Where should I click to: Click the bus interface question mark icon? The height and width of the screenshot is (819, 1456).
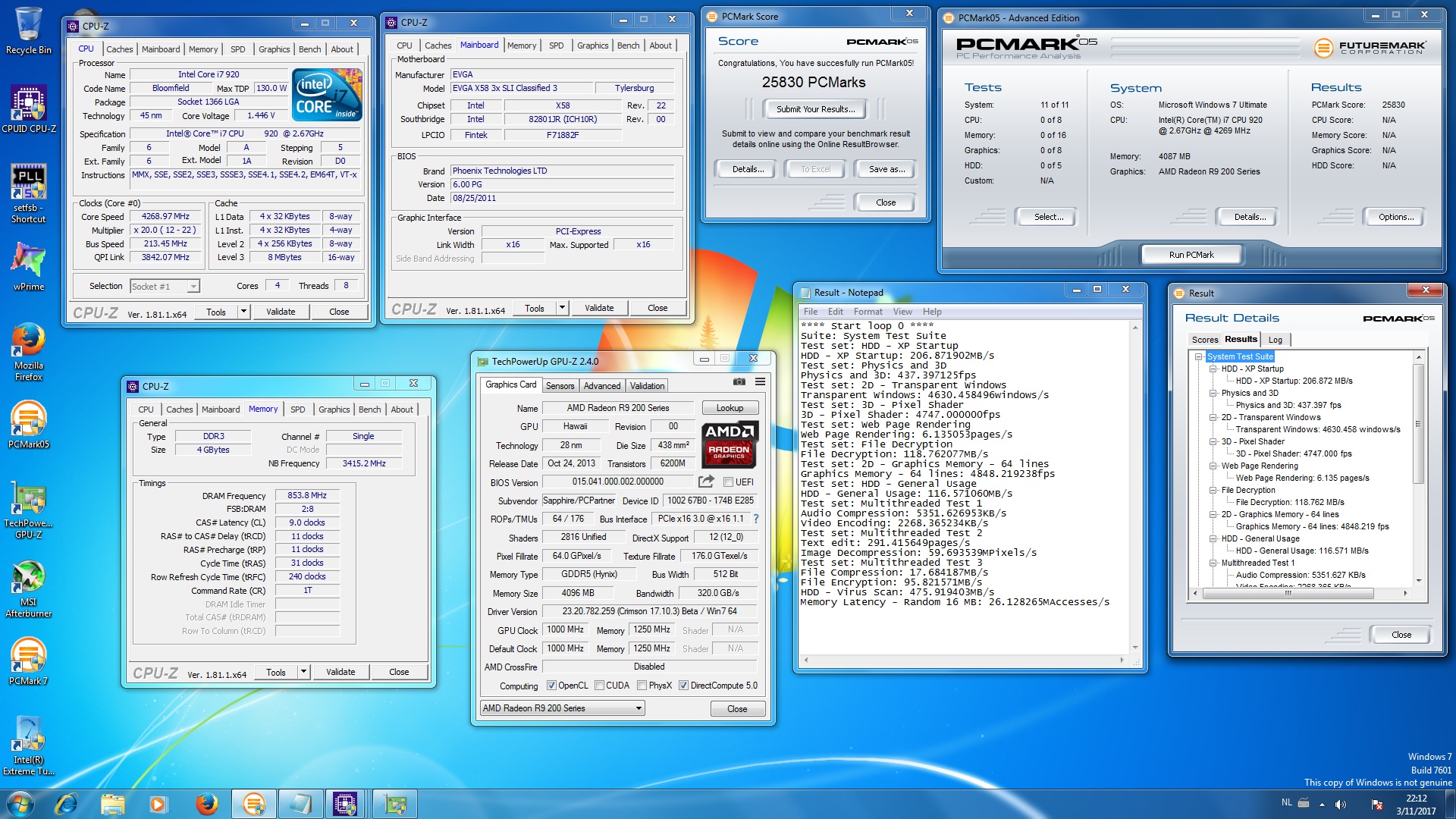(756, 519)
